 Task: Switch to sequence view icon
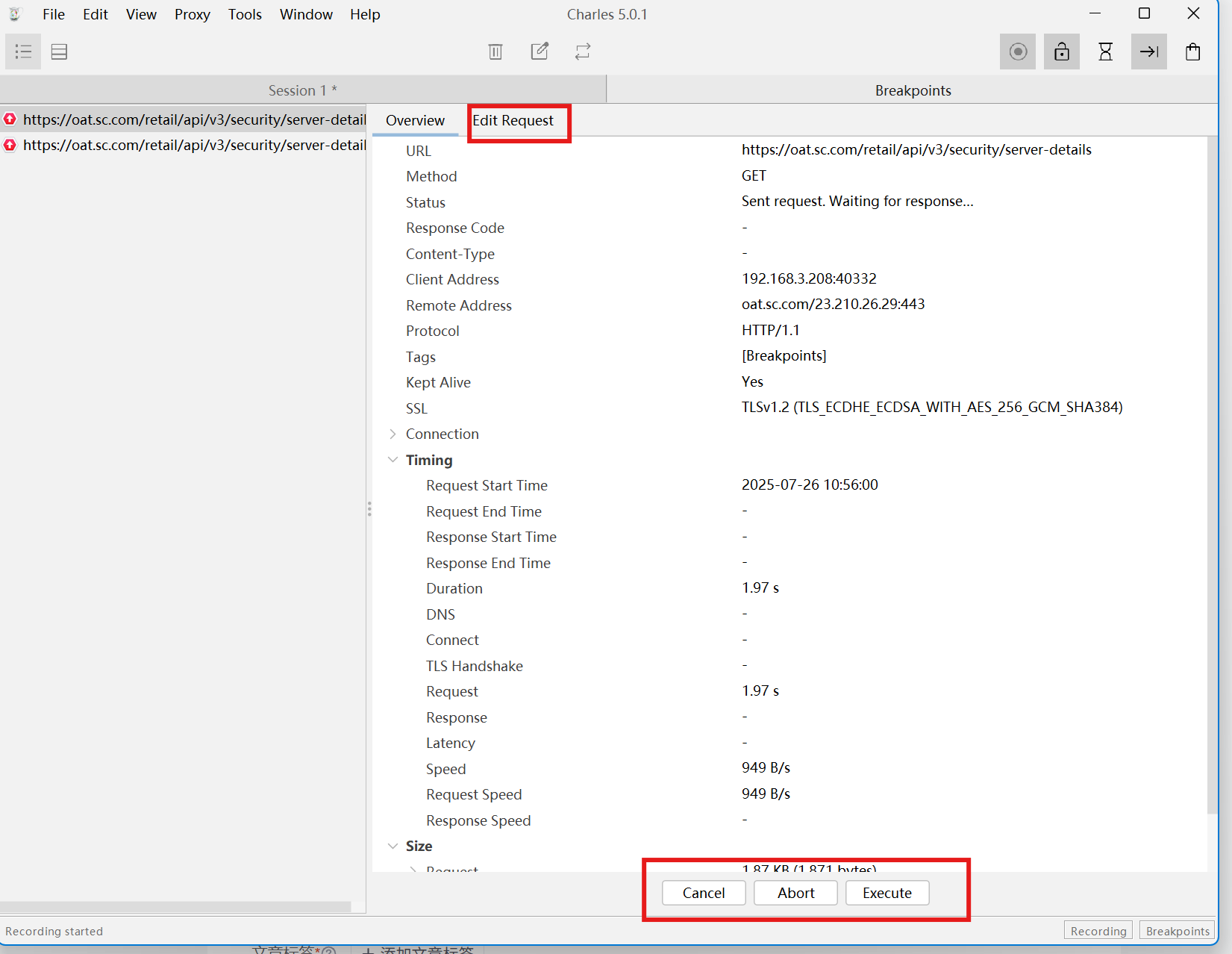point(59,52)
